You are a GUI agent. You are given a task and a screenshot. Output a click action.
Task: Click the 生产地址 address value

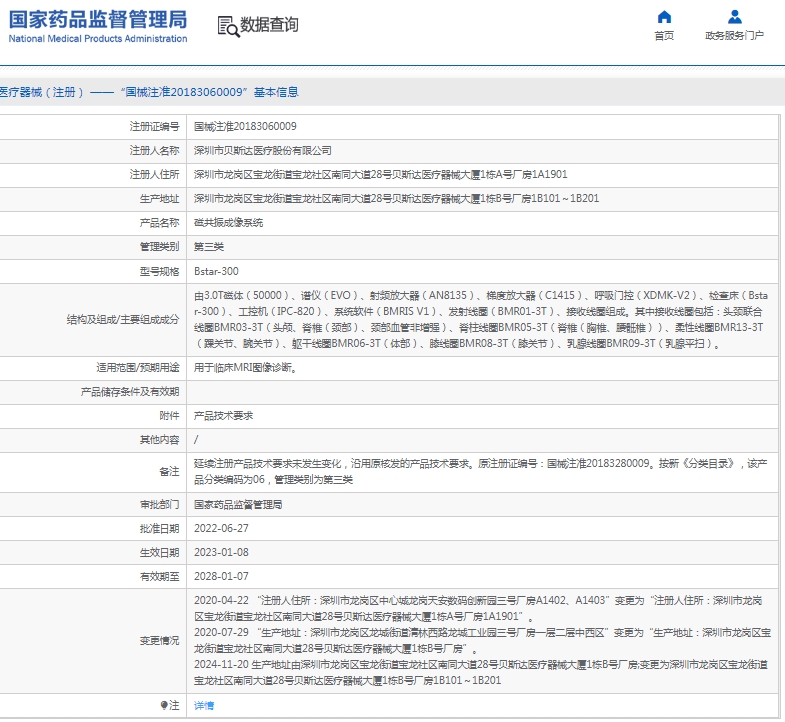(x=397, y=199)
